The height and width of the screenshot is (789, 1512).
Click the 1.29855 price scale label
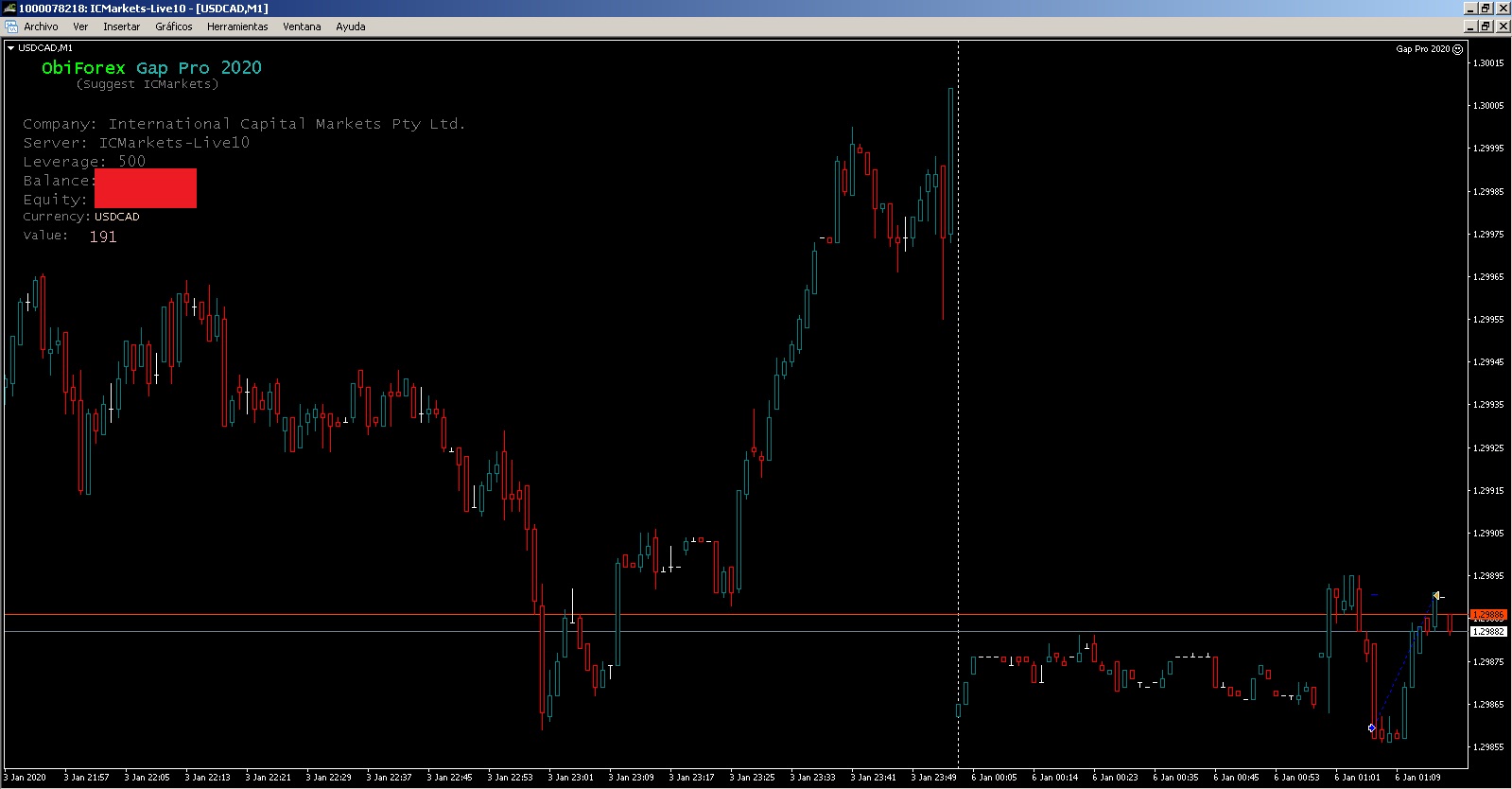(1488, 747)
